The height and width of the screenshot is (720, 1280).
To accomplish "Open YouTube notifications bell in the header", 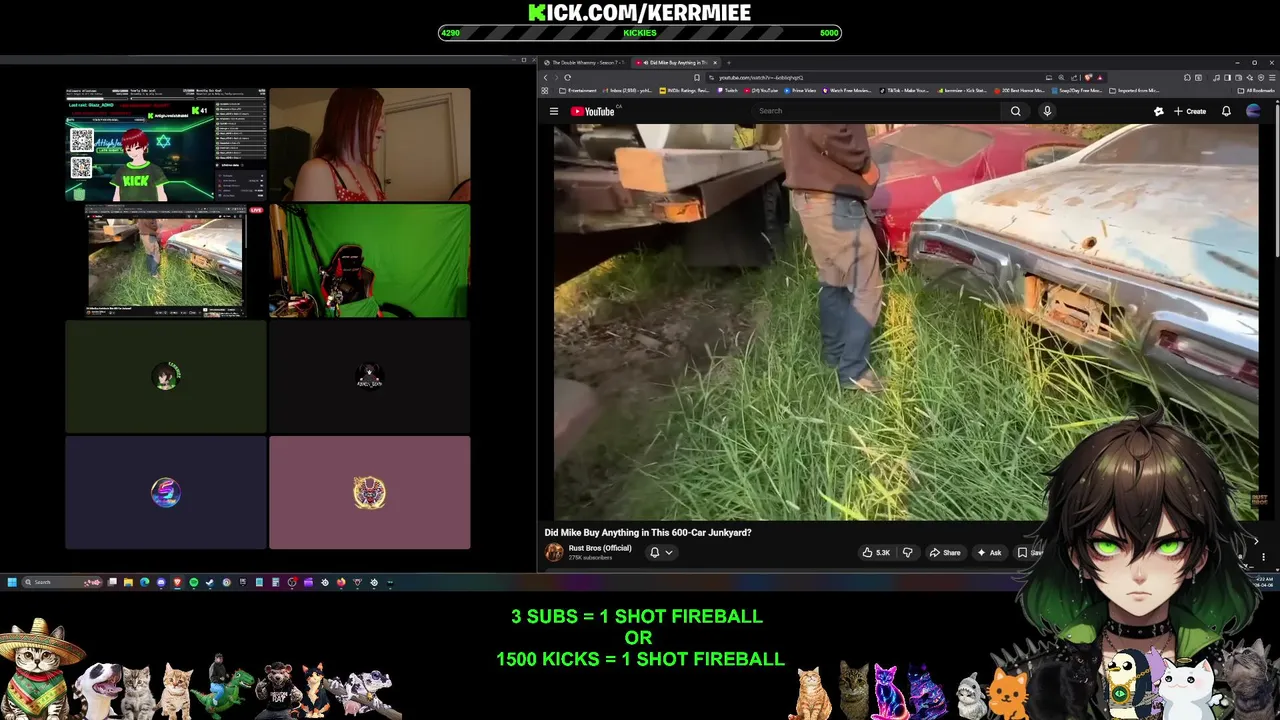I will point(1226,111).
